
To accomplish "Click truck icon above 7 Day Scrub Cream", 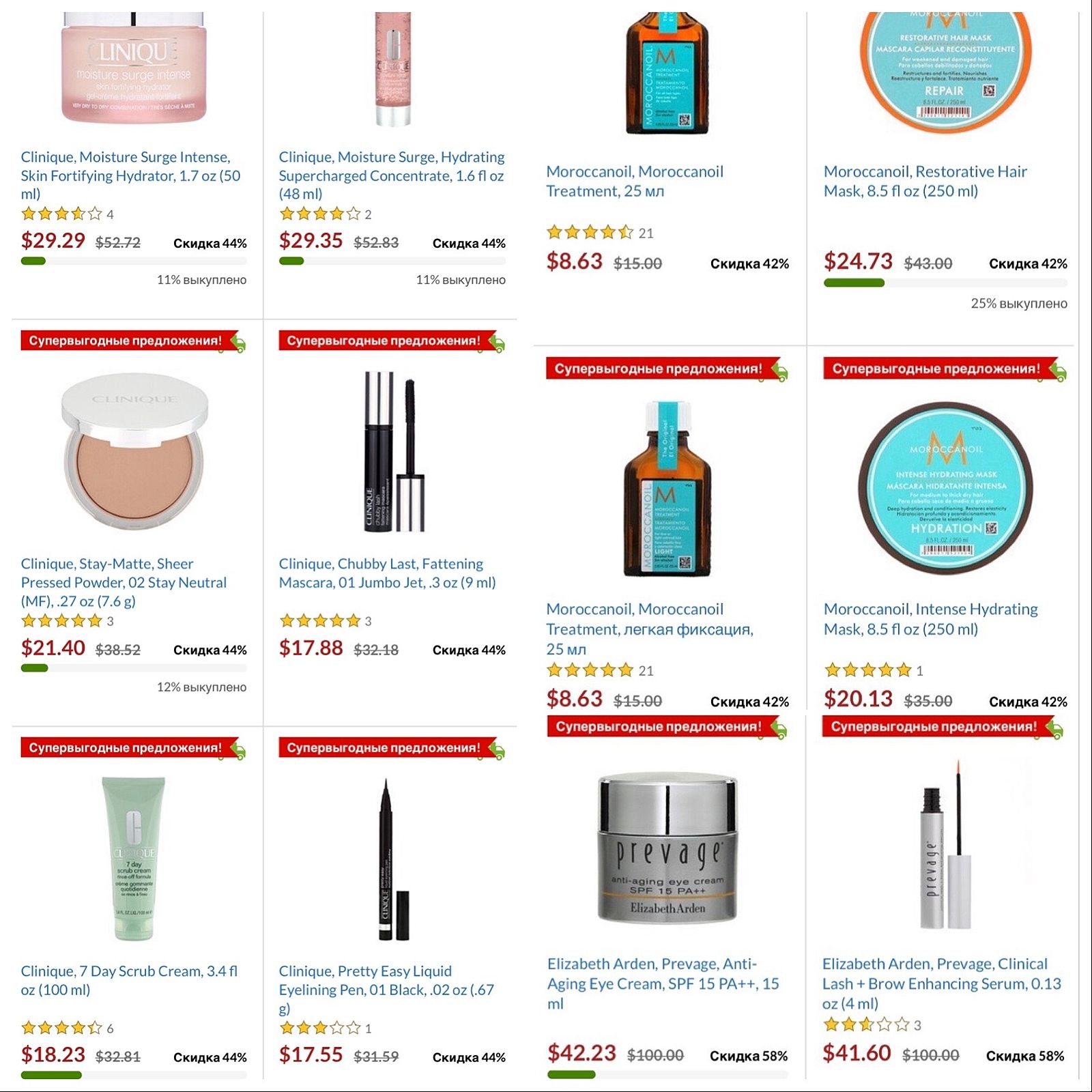I will pos(238,751).
